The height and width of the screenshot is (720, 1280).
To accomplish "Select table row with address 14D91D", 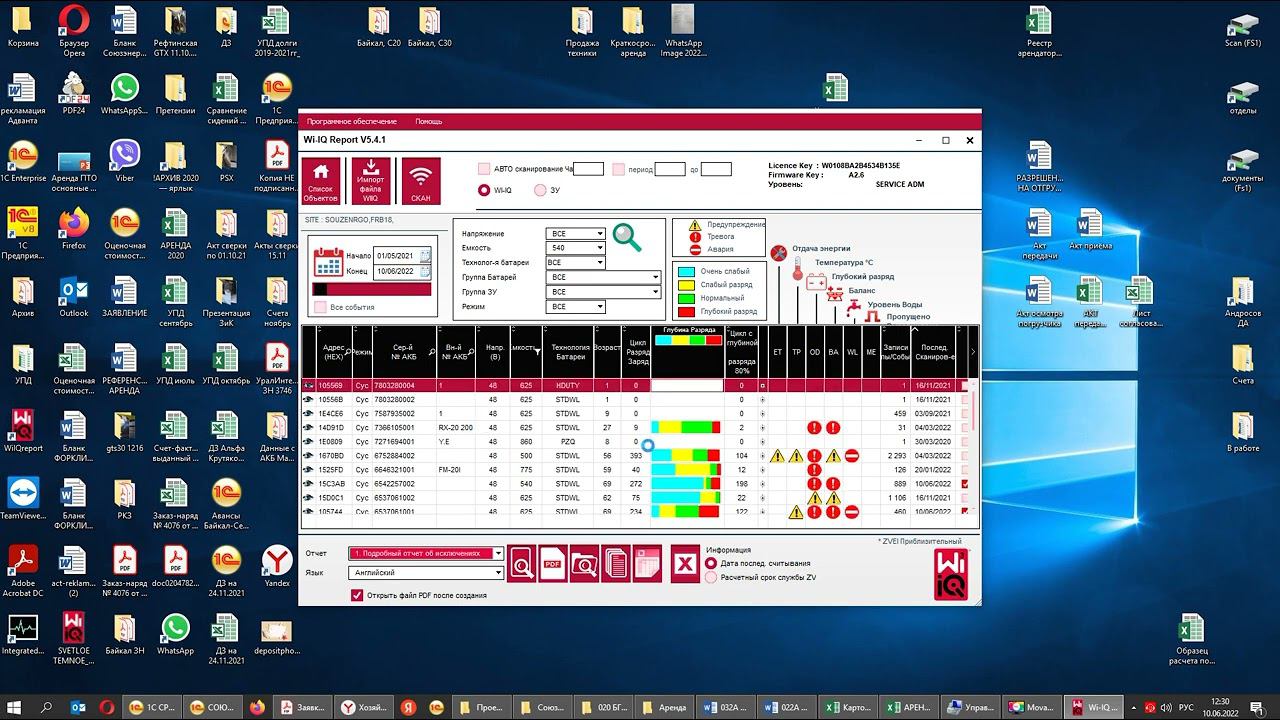I will [330, 427].
